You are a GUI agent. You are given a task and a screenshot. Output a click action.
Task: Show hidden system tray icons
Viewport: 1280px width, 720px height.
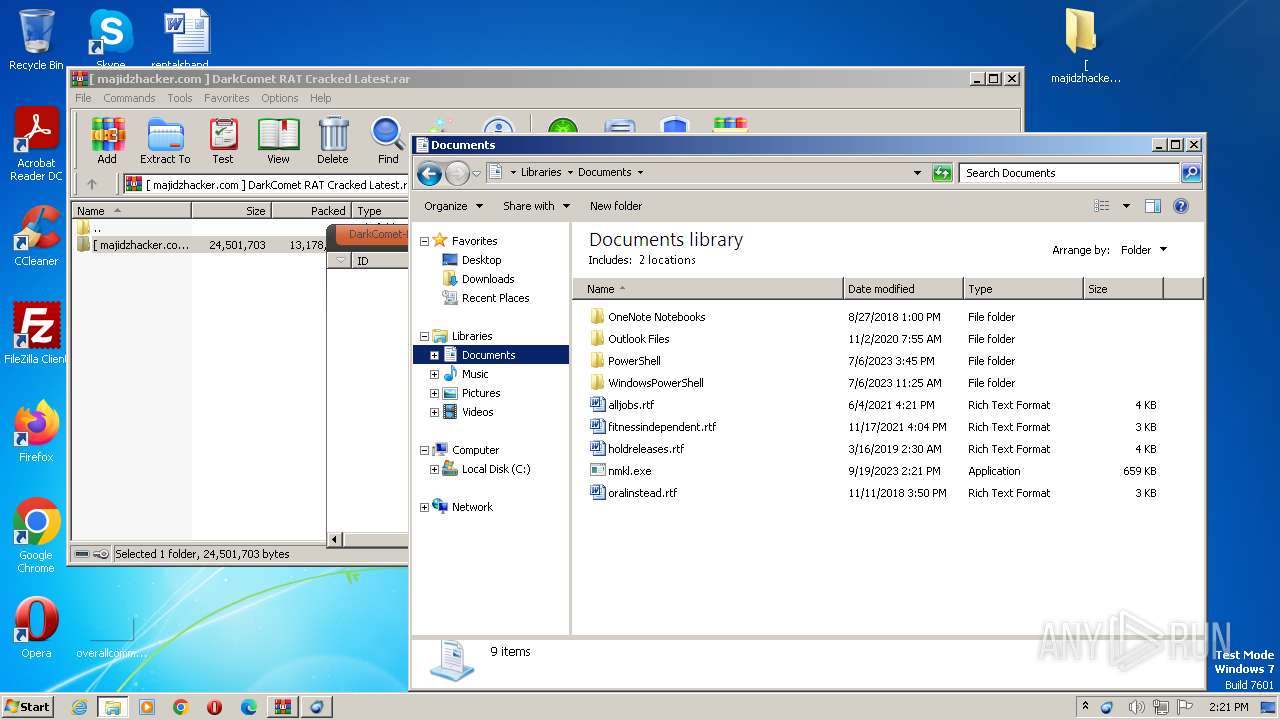pyautogui.click(x=1085, y=706)
